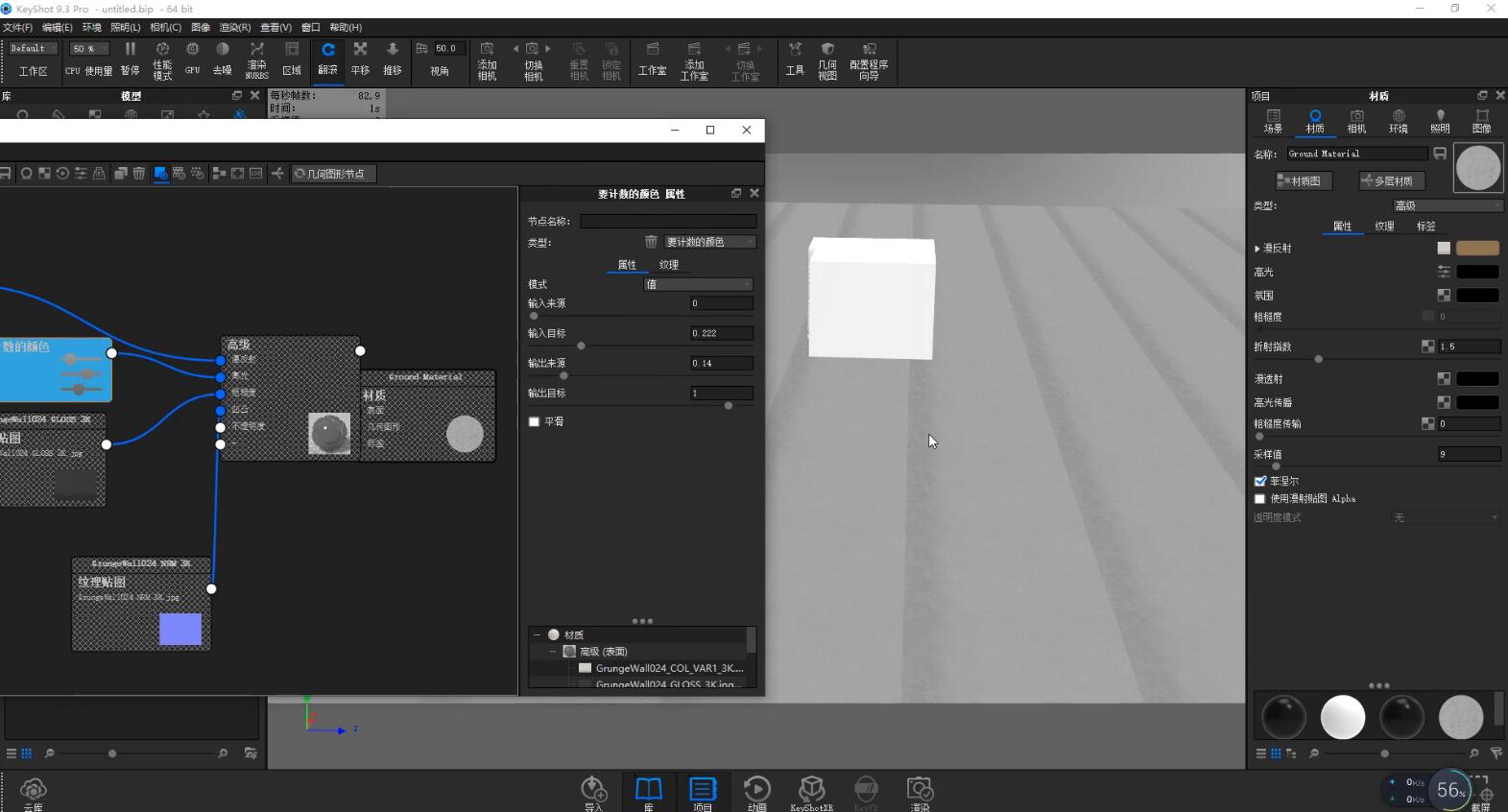Click the trash icon beside 类型 in node properties

(x=651, y=242)
